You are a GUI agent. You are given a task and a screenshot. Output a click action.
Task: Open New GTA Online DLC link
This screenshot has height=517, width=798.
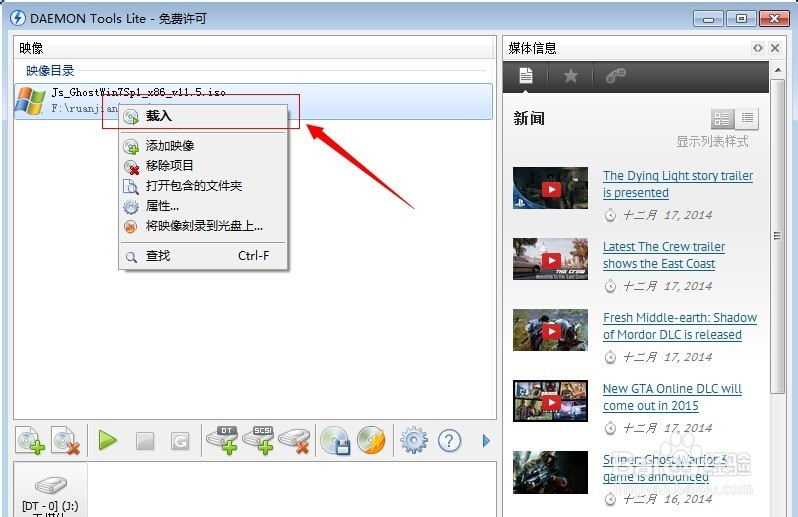(672, 397)
